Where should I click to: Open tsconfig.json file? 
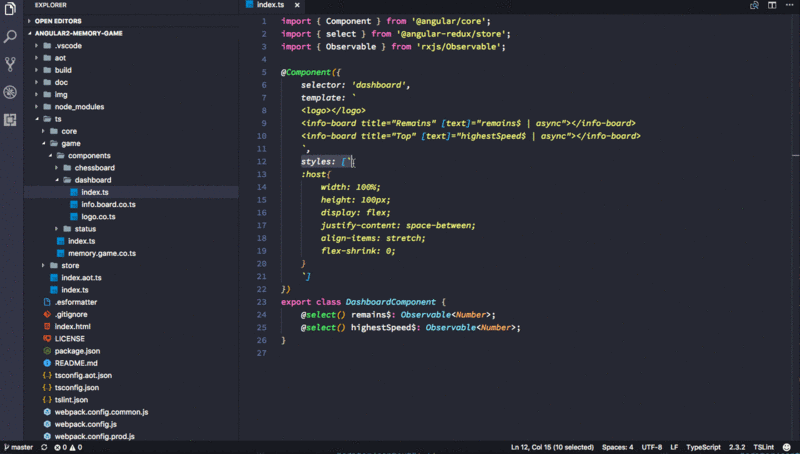click(77, 388)
